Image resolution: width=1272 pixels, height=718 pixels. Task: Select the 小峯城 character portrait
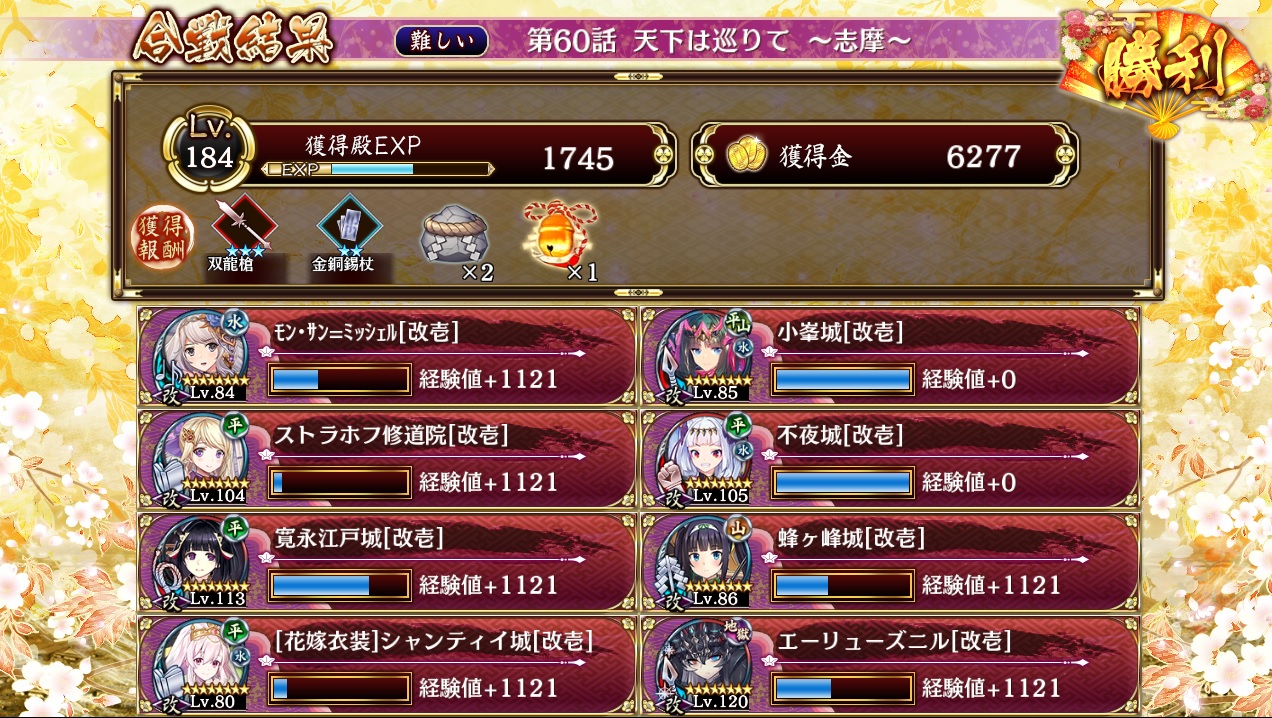coord(704,357)
